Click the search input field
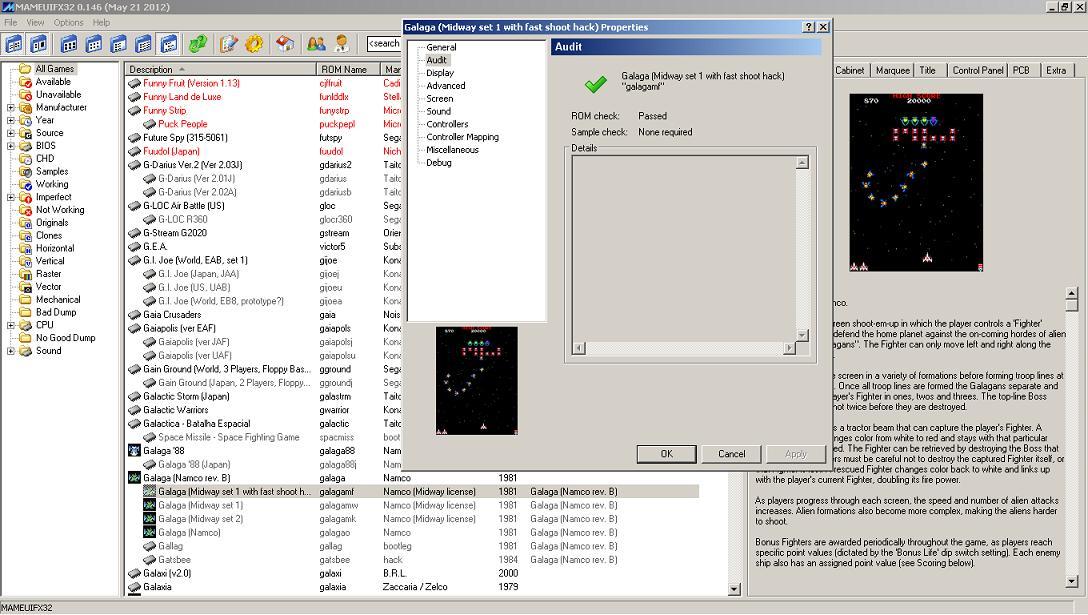This screenshot has height=615, width=1088. (385, 44)
